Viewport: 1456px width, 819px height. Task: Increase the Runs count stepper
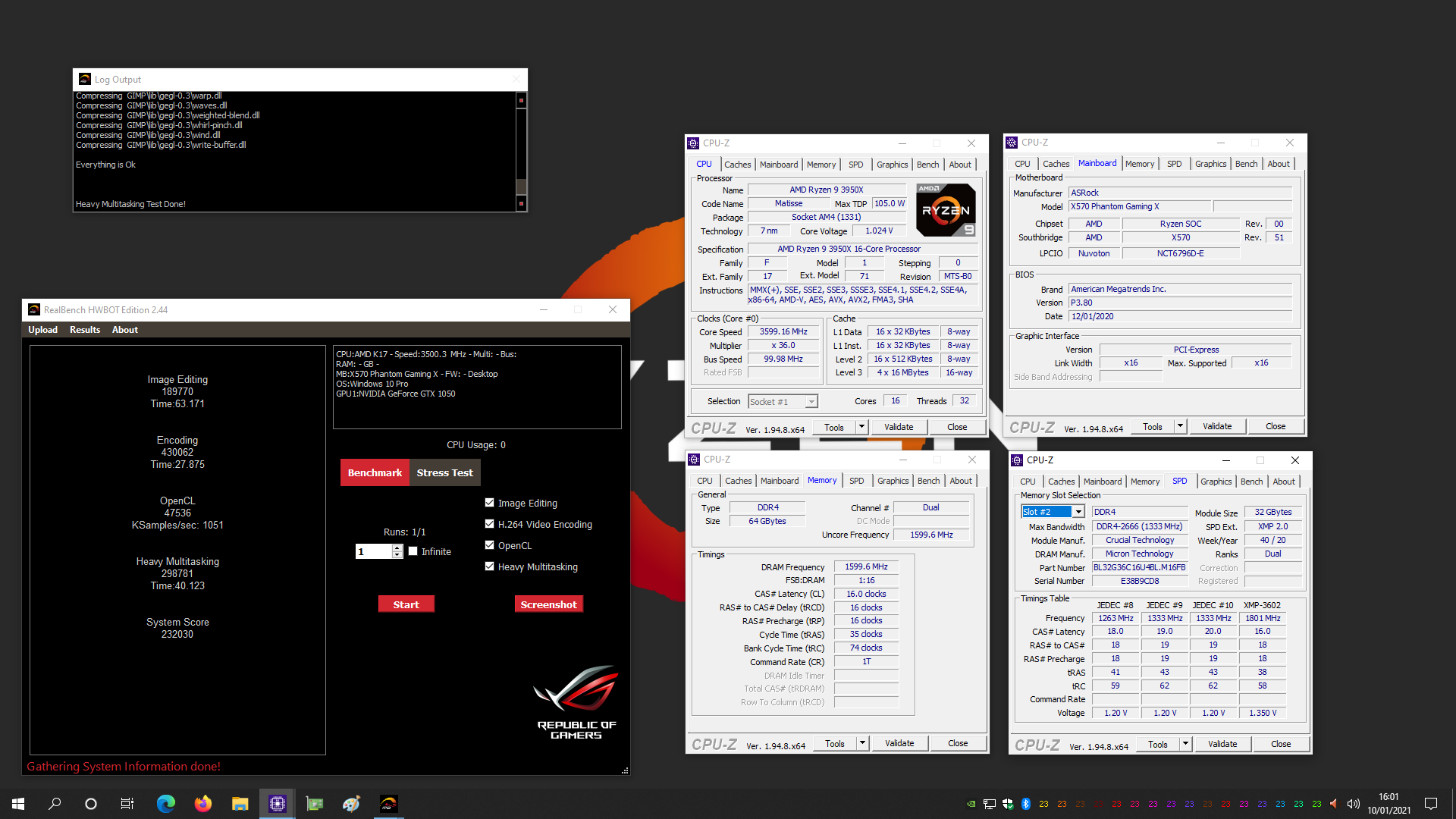397,548
